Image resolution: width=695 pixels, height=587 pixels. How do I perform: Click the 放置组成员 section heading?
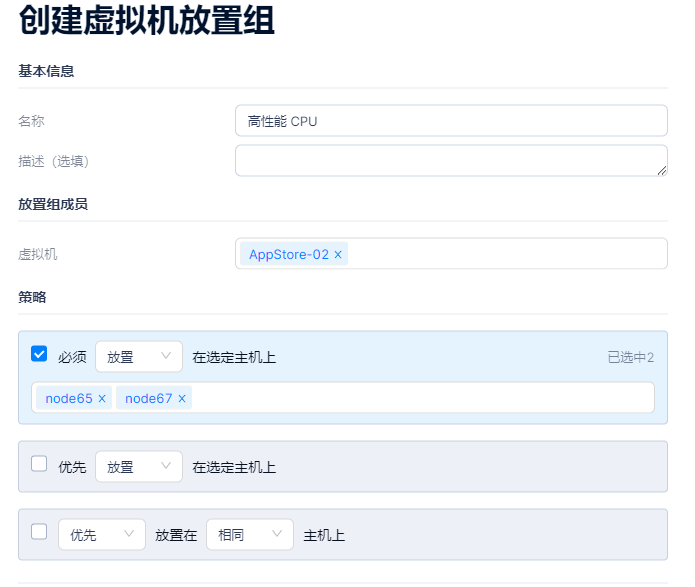click(53, 204)
